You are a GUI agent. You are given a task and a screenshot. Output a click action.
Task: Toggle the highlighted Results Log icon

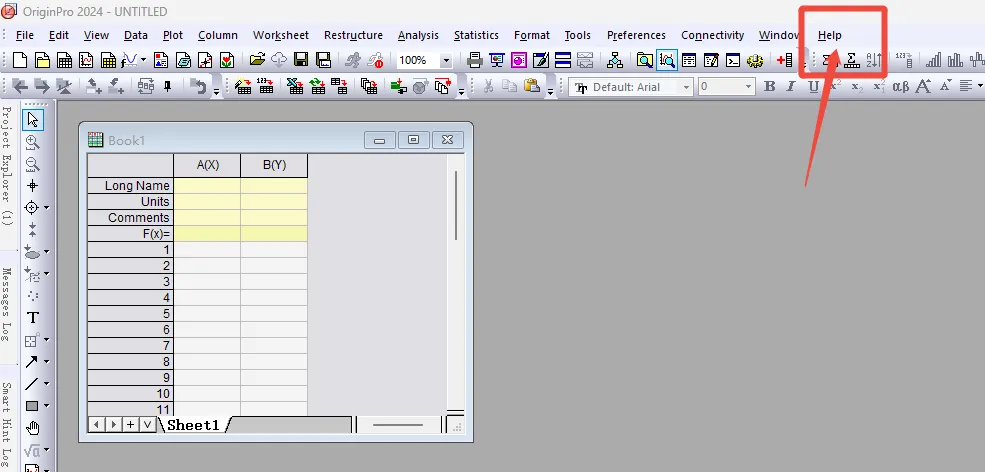click(x=667, y=60)
